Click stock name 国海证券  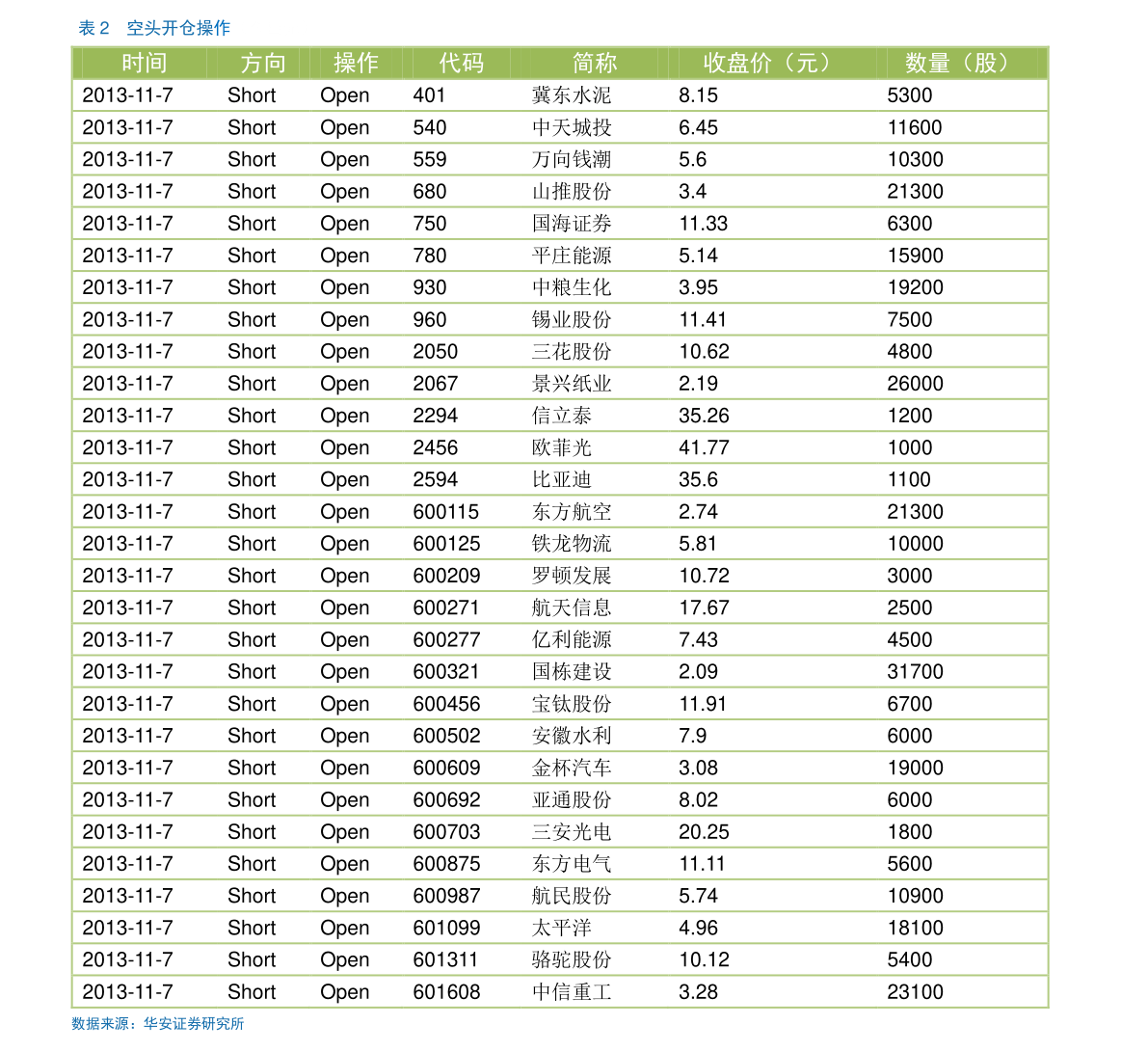571,224
